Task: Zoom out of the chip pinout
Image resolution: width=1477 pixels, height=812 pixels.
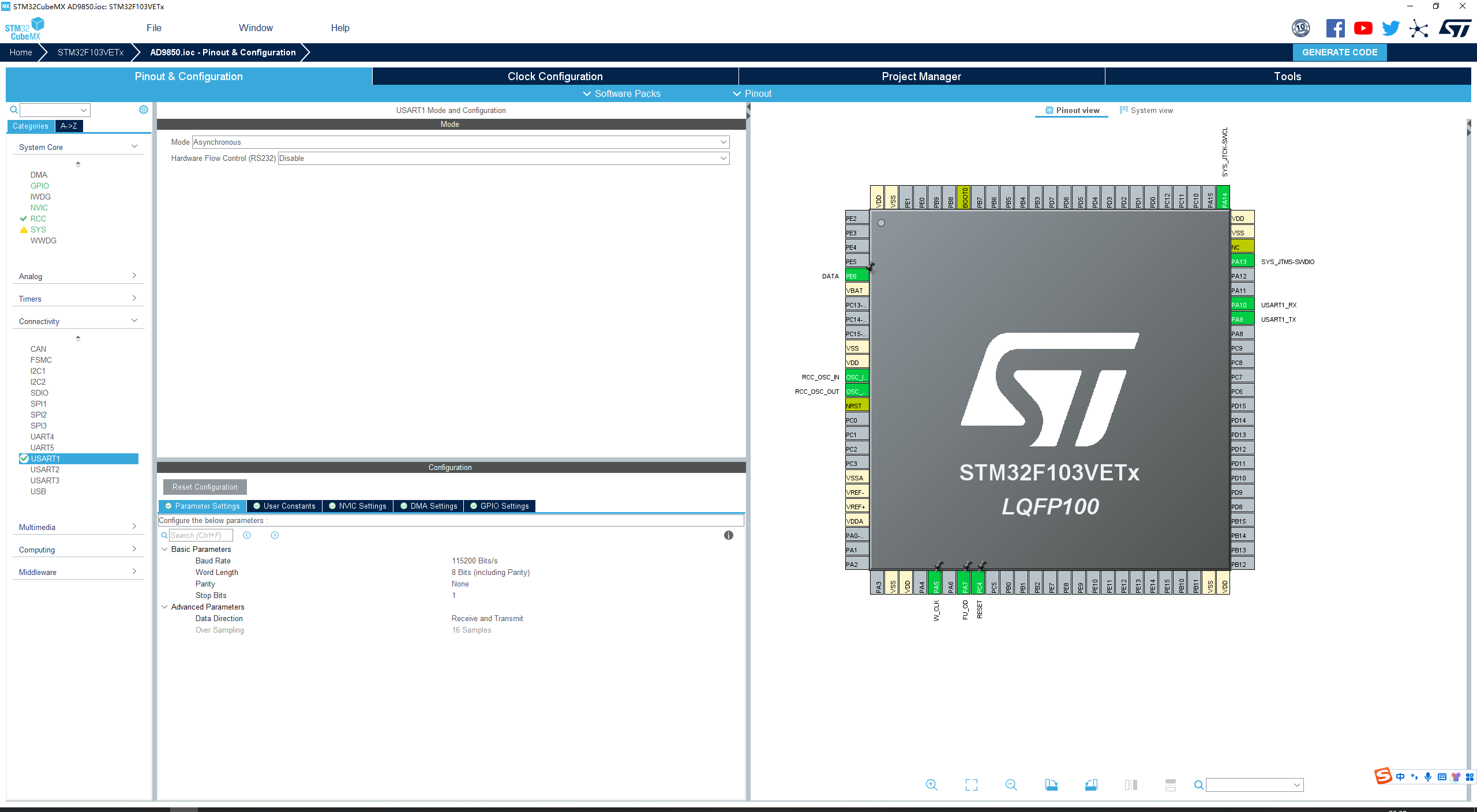Action: 1011,785
